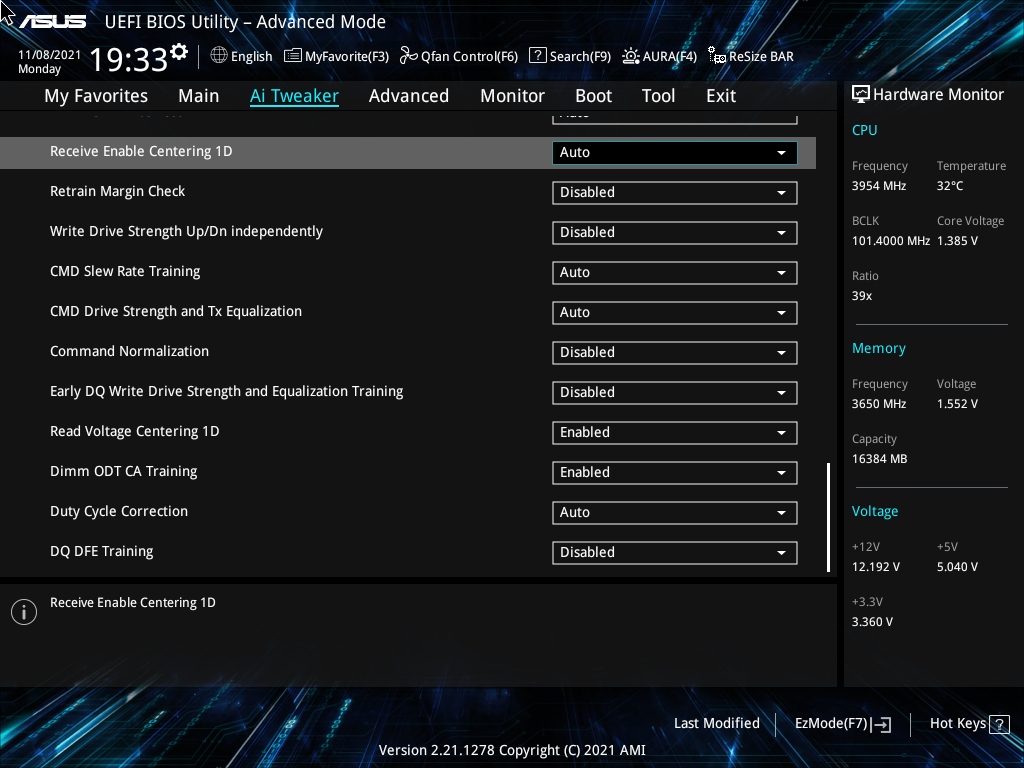Open the clock settings gear icon

pos(179,52)
